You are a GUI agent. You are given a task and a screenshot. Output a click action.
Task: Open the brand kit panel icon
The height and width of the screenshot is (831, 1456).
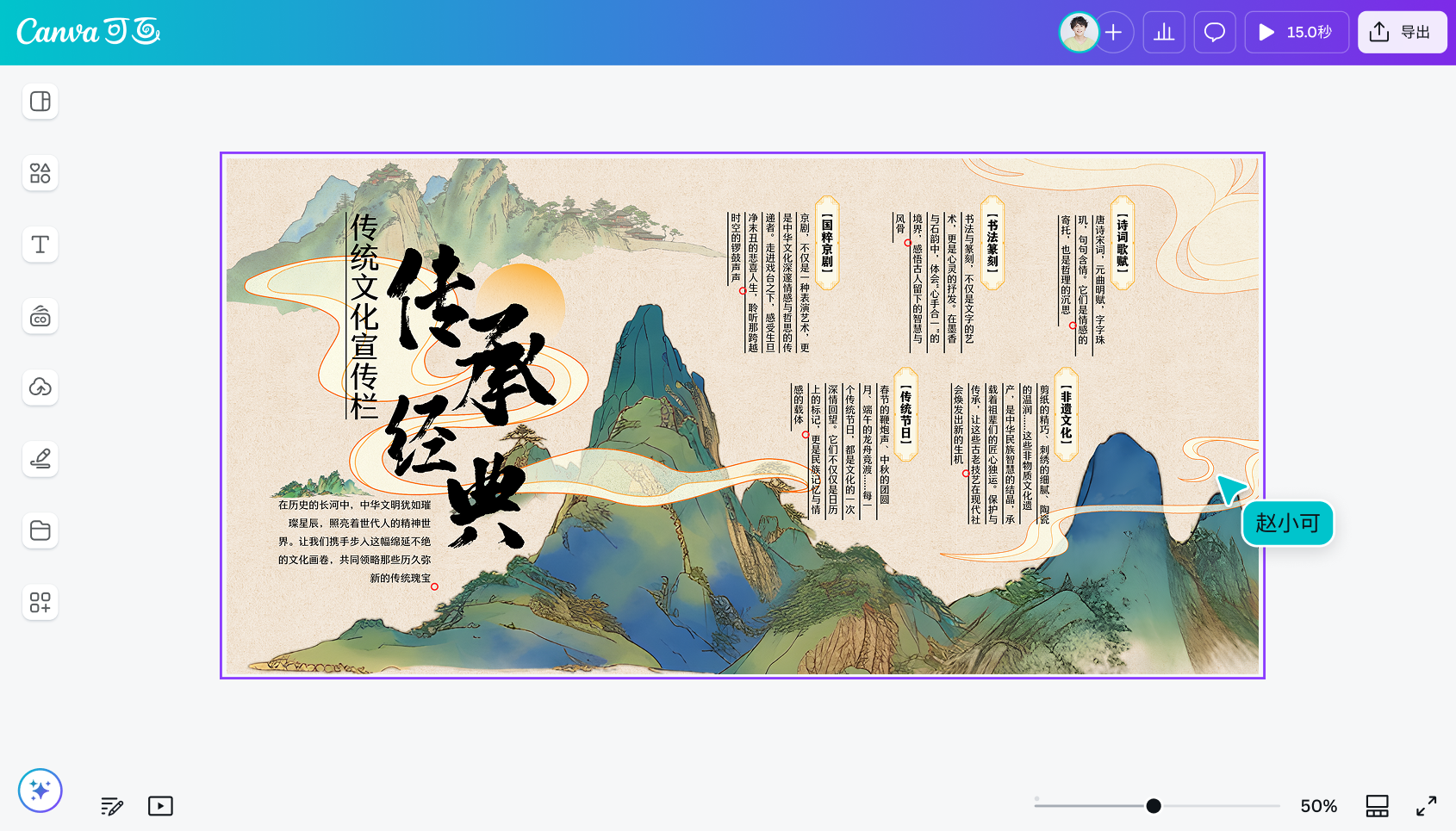(40, 316)
